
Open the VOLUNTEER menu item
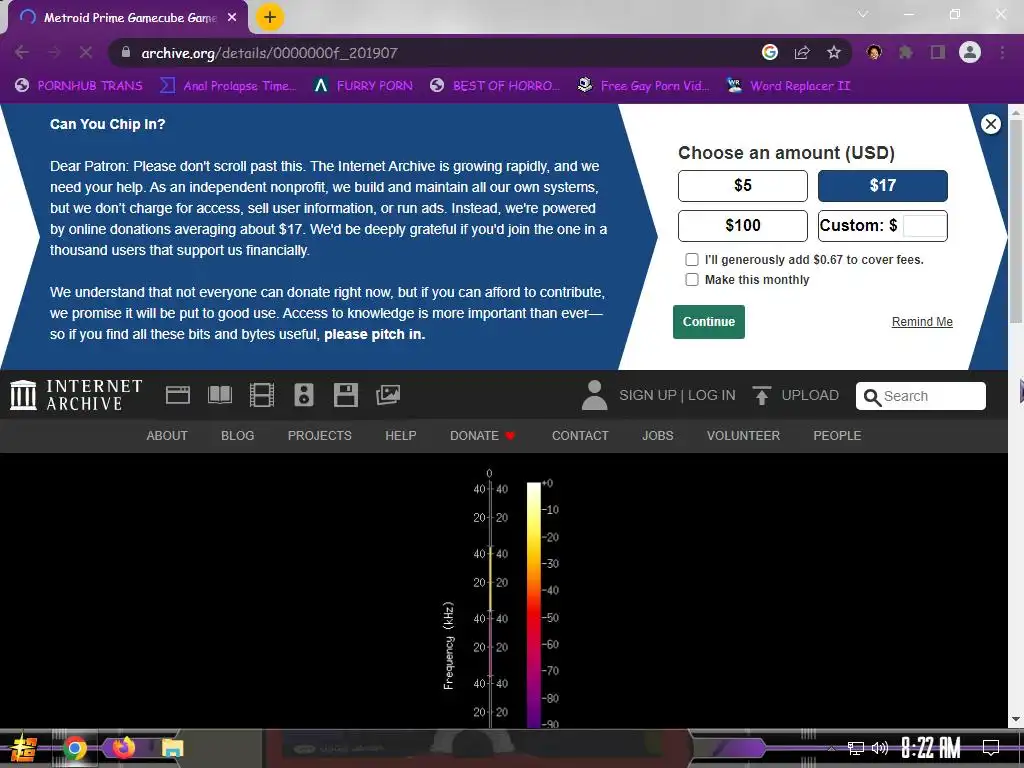[743, 436]
